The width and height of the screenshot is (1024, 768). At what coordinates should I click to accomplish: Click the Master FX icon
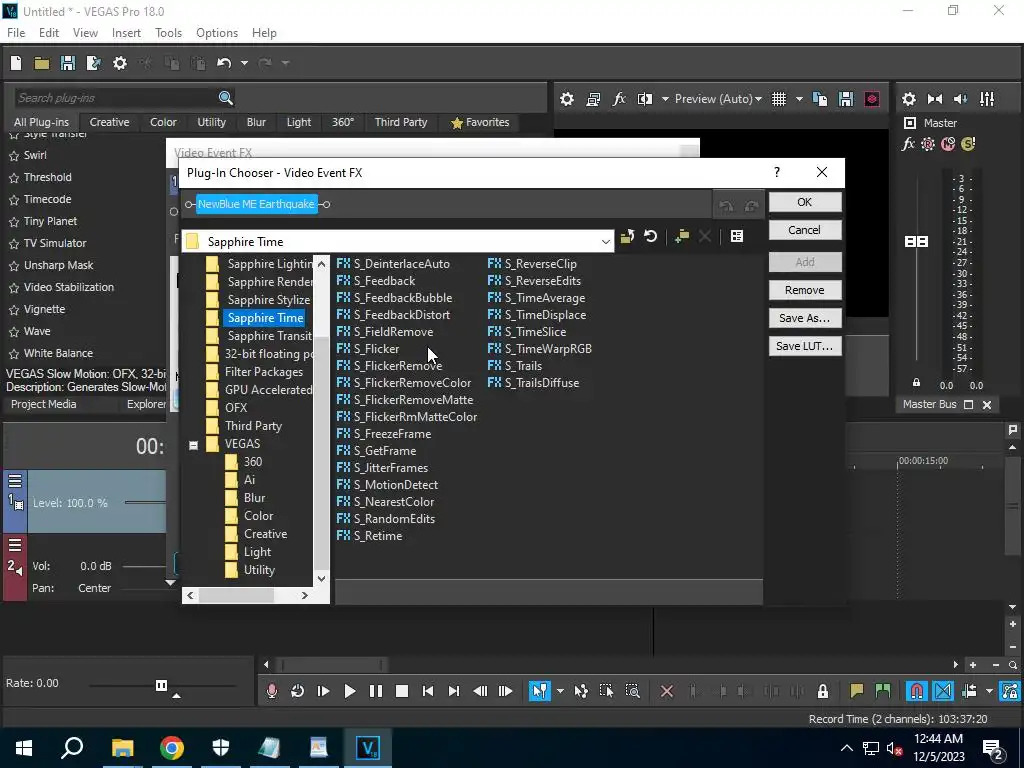[908, 144]
